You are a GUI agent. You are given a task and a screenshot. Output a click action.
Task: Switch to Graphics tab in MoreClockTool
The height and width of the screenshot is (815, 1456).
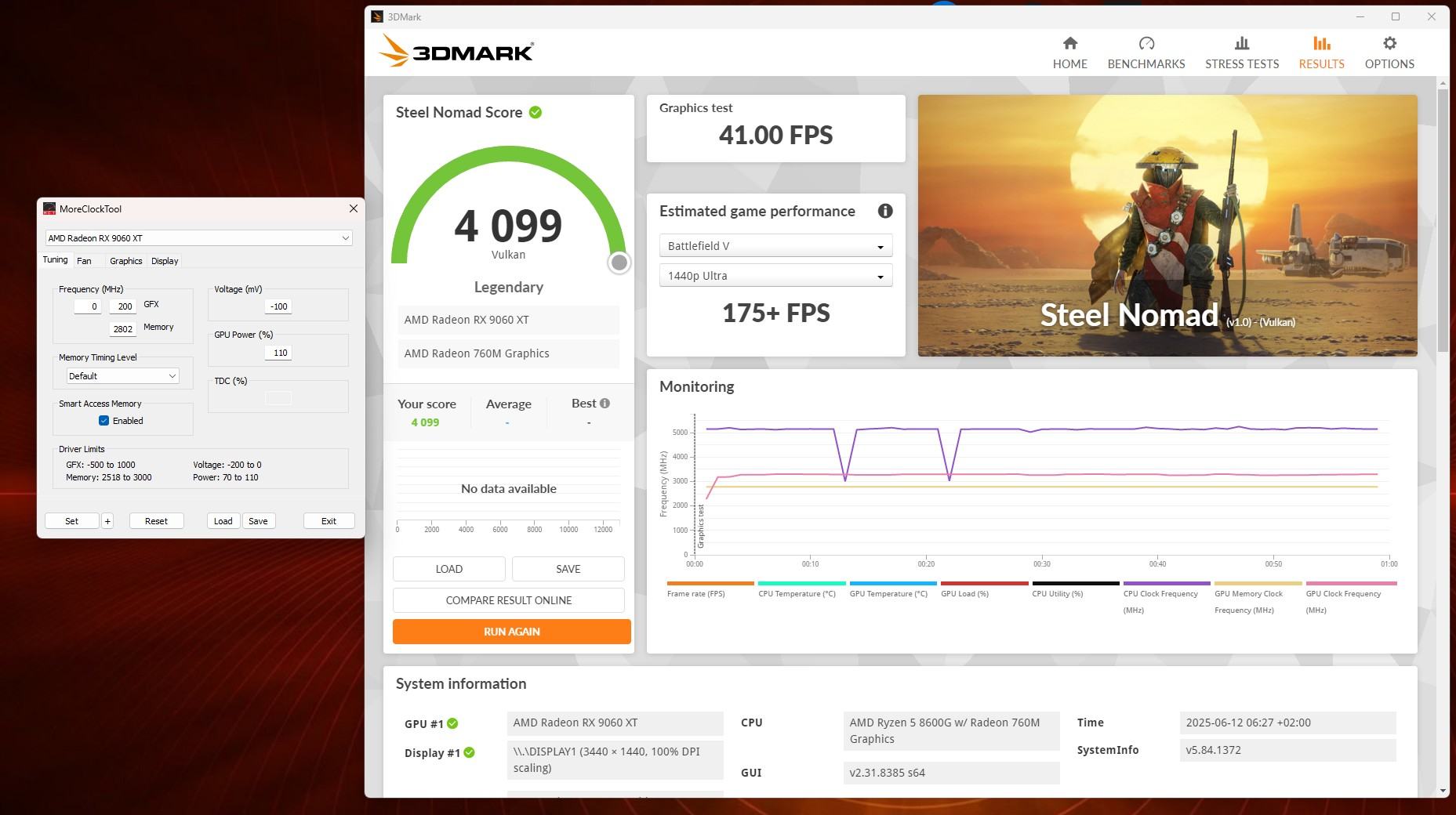(125, 261)
